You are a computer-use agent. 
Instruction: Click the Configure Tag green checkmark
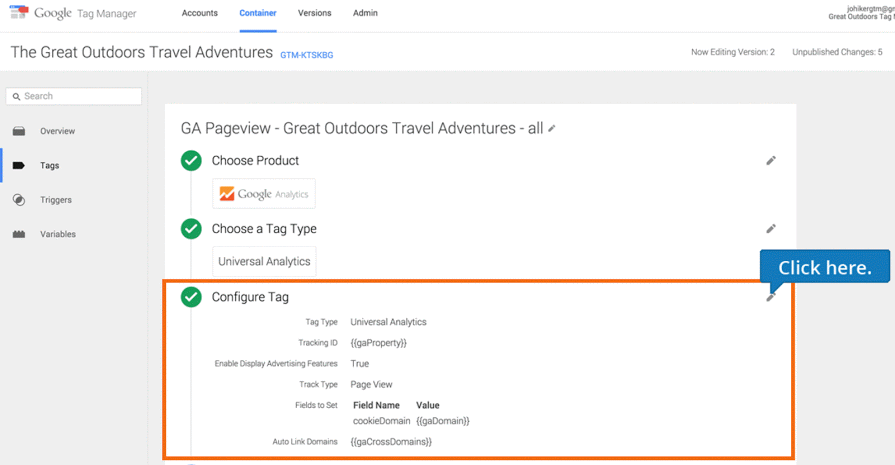pyautogui.click(x=191, y=297)
